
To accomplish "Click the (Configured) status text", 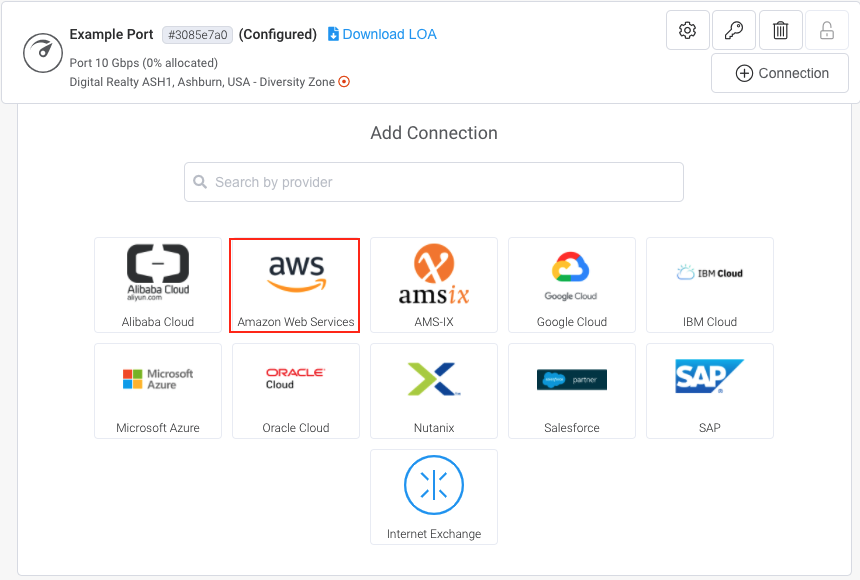I will (x=278, y=35).
